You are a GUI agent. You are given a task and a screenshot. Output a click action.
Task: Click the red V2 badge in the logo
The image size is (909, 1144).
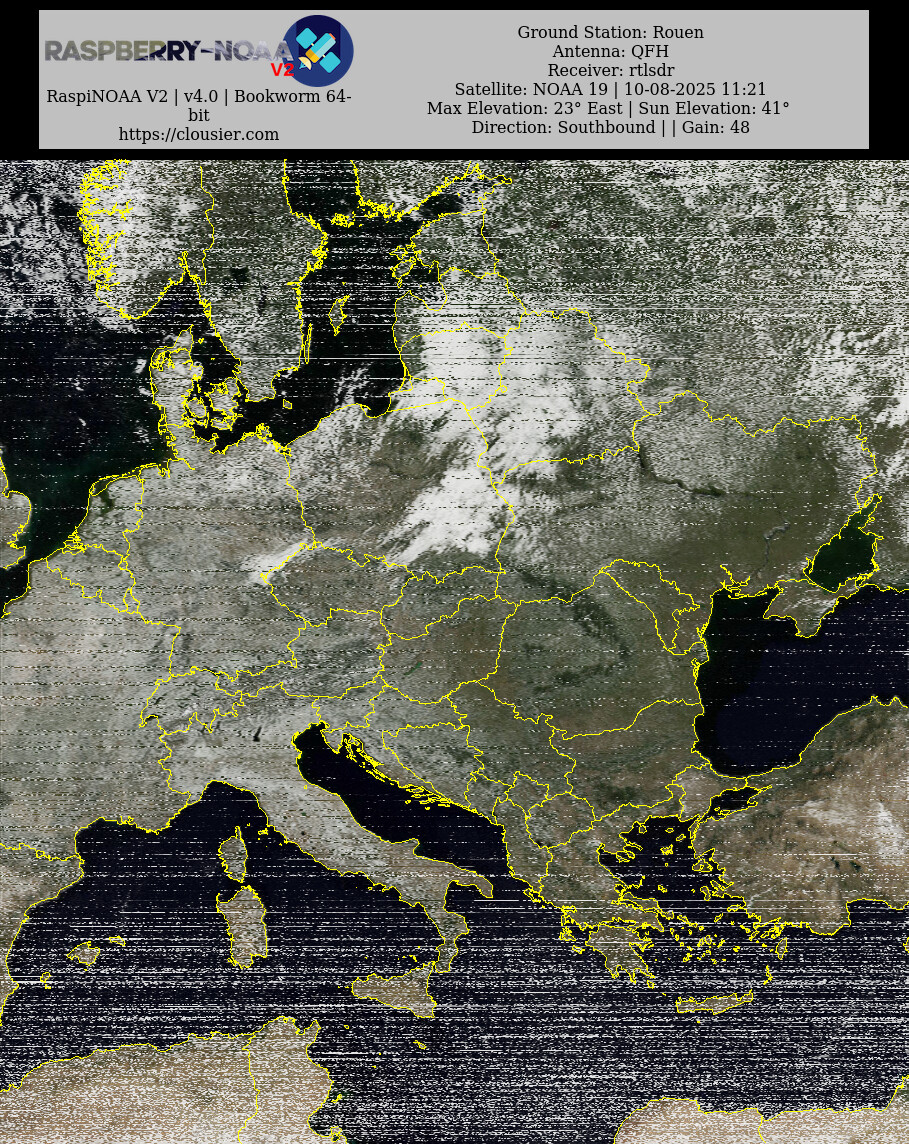[282, 70]
